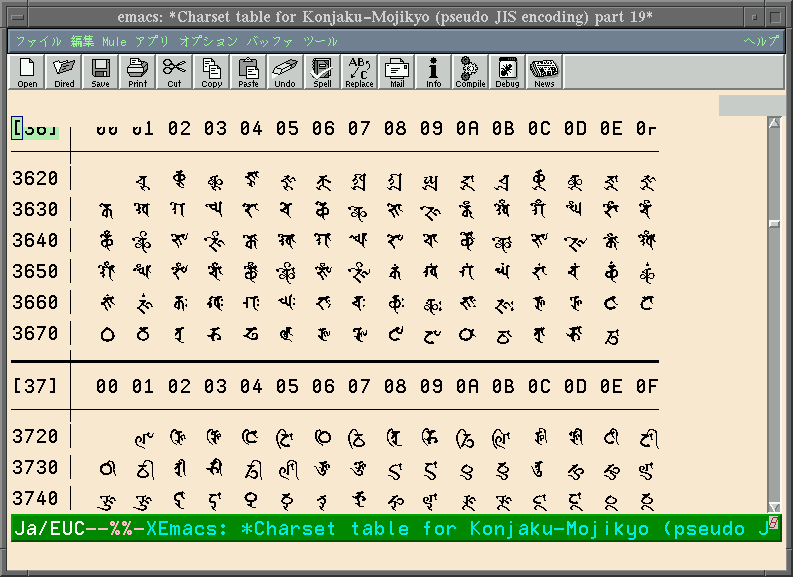Click the cursor at the '[36]' header
The width and height of the screenshot is (793, 577).
click(x=17, y=127)
